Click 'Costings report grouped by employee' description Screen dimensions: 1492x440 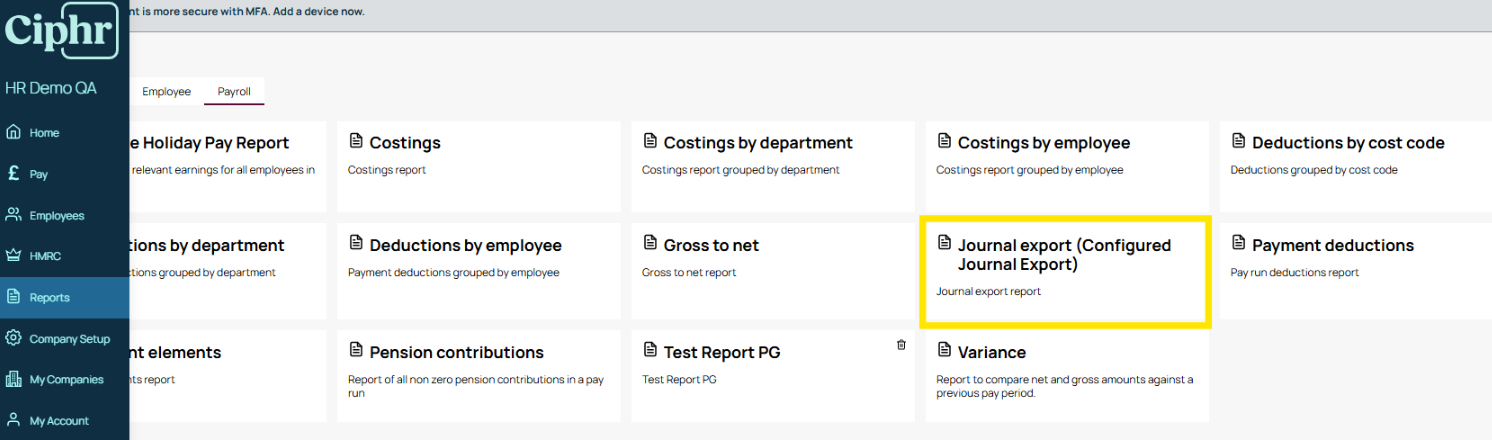(x=1030, y=170)
